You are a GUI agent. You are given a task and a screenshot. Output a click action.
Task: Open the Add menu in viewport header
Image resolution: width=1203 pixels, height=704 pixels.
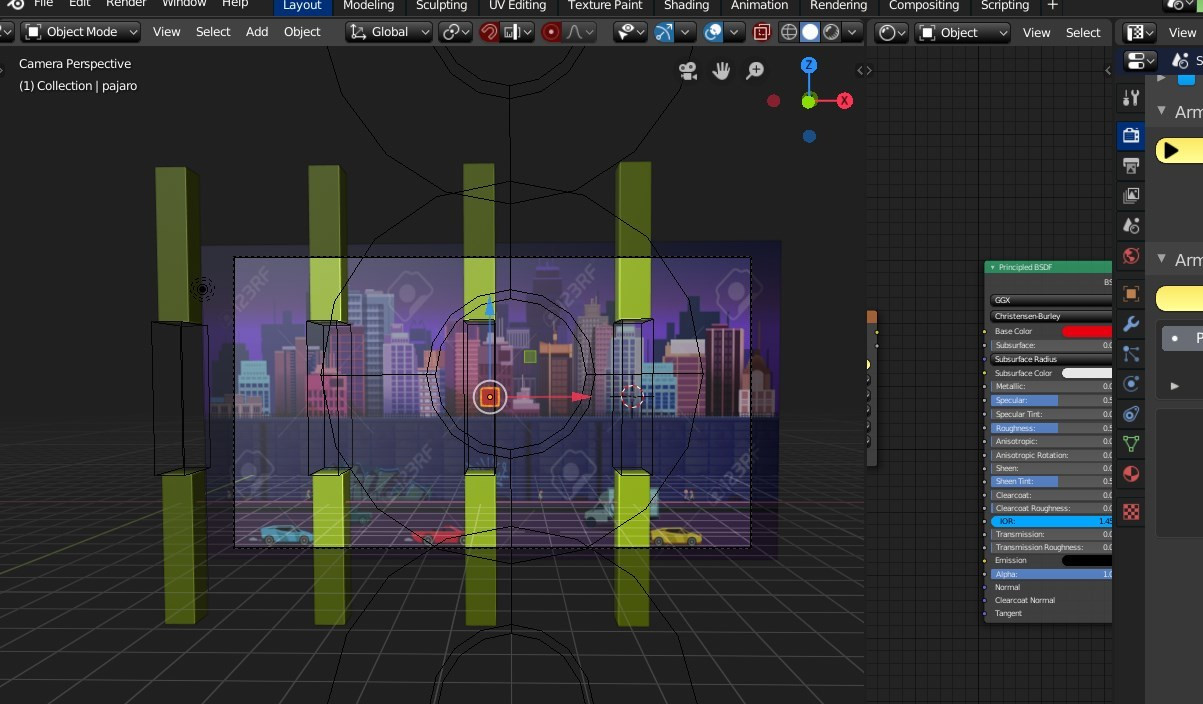(x=257, y=32)
